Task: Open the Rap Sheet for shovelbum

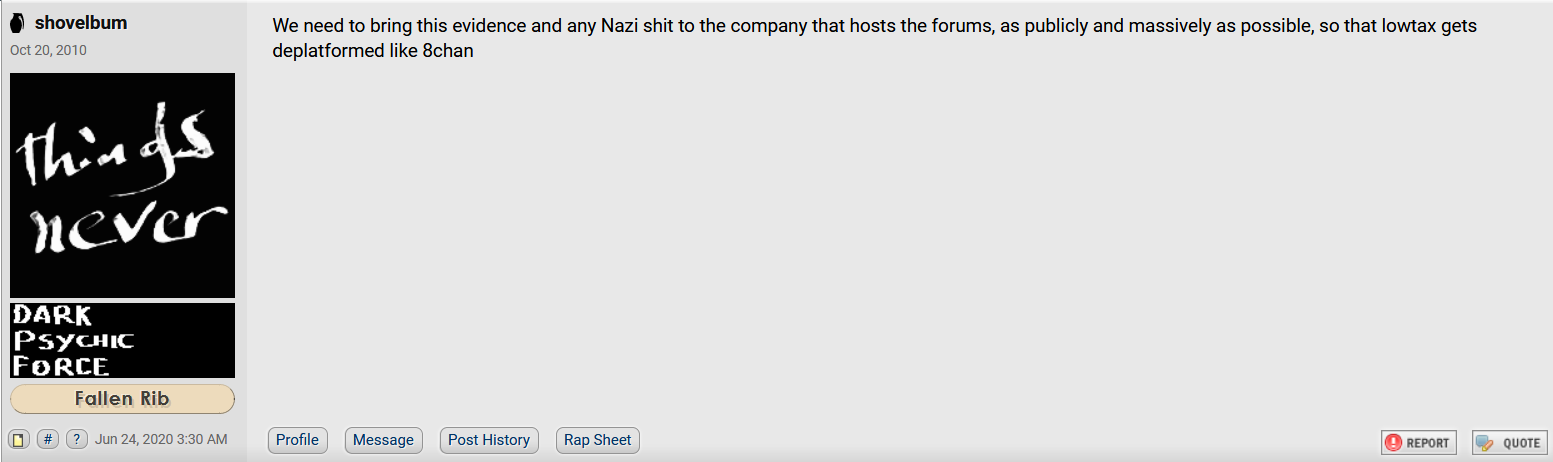Action: click(x=598, y=440)
